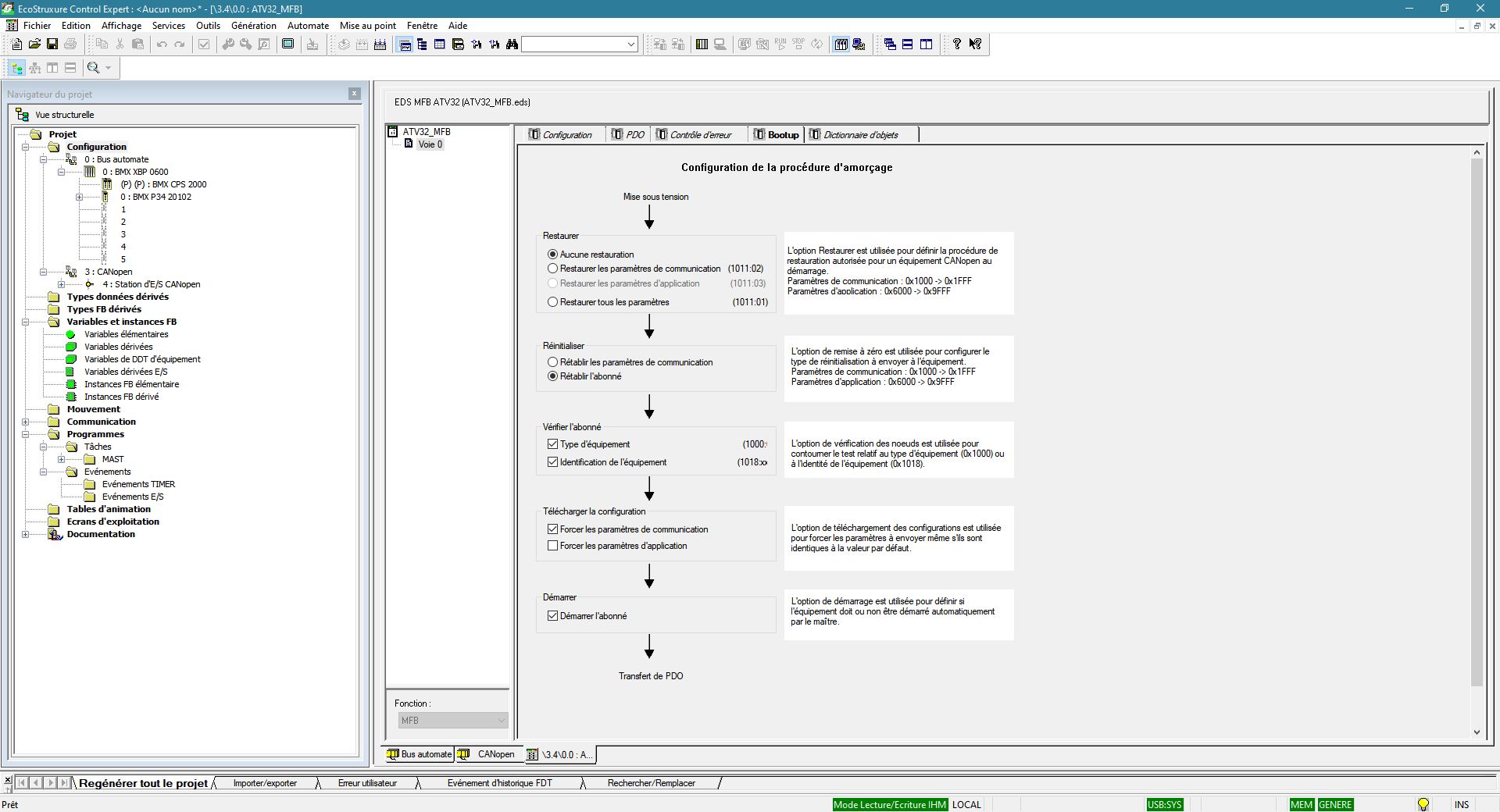Viewport: 1500px width, 812px height.
Task: Click the zoom magnifier icon in navigator toolbar
Action: click(94, 68)
